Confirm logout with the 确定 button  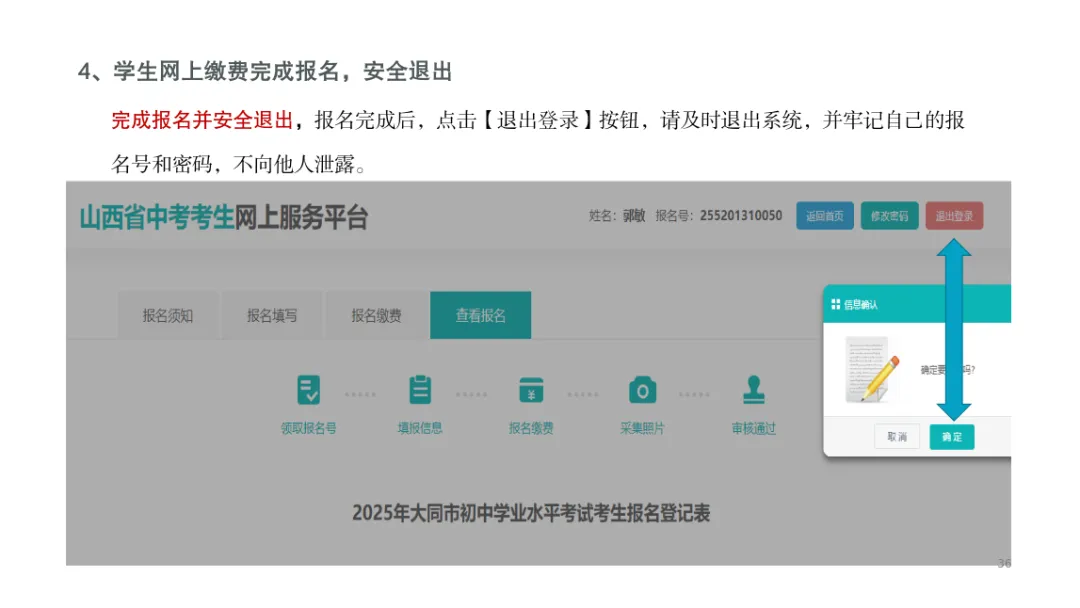pyautogui.click(x=951, y=437)
